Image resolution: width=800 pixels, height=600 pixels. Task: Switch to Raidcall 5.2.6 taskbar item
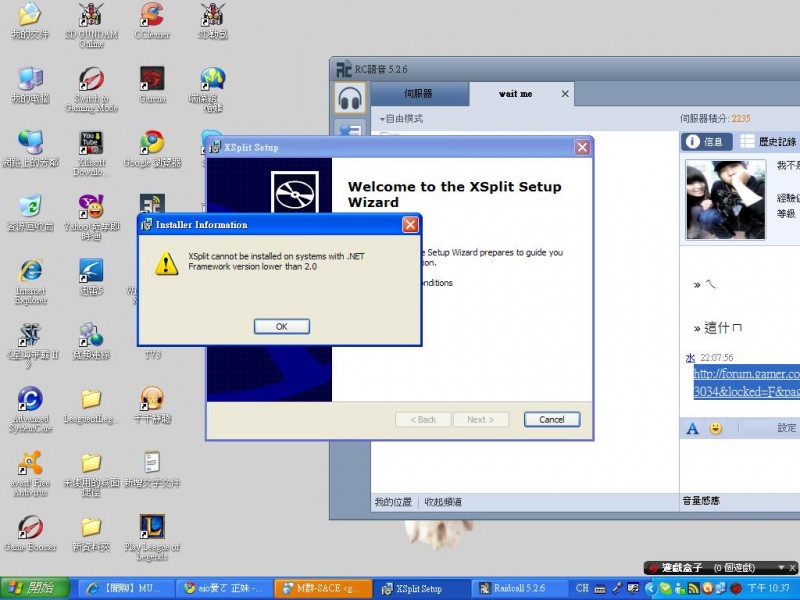519,588
